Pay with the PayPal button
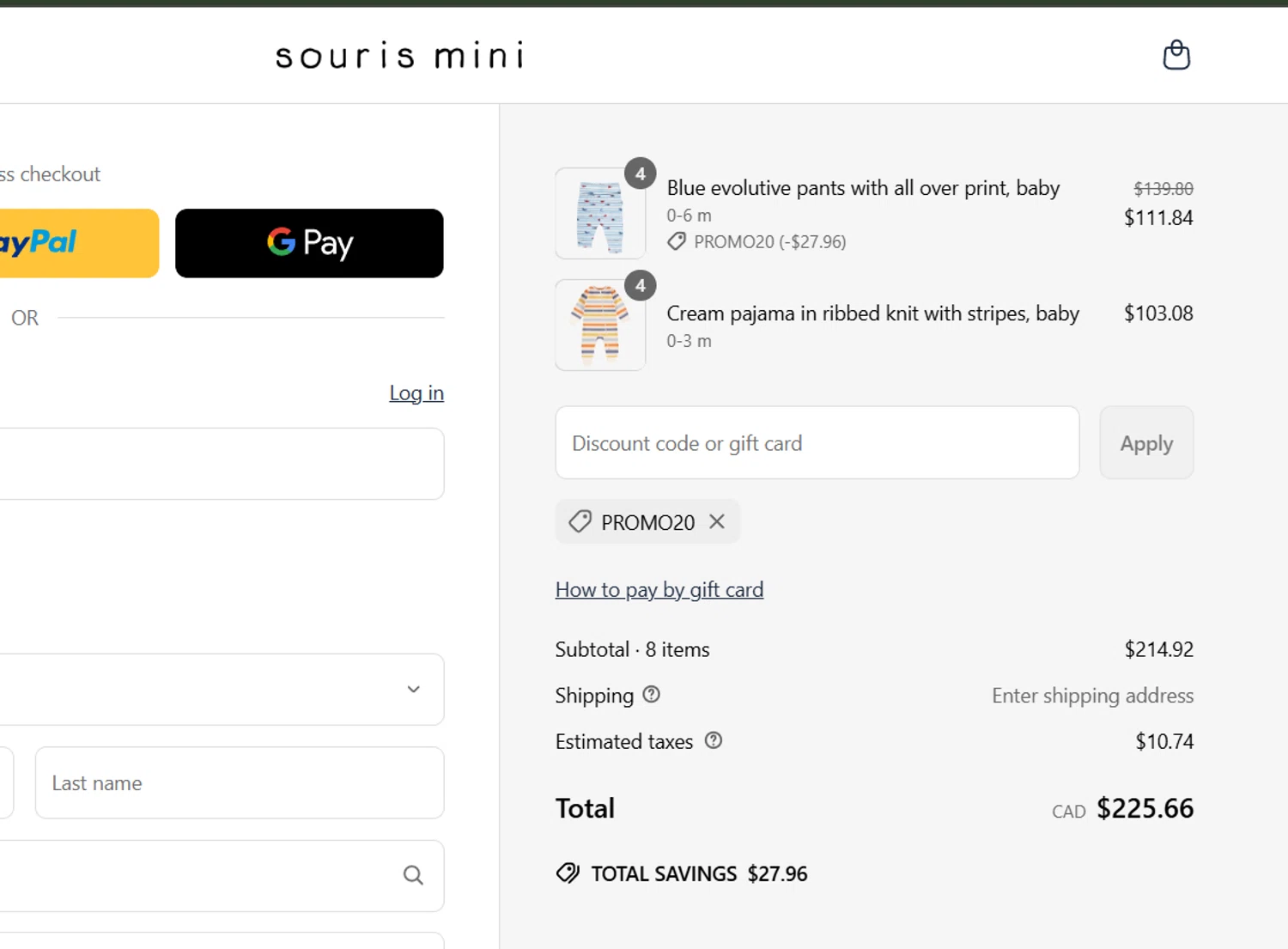This screenshot has height=949, width=1288. 79,243
